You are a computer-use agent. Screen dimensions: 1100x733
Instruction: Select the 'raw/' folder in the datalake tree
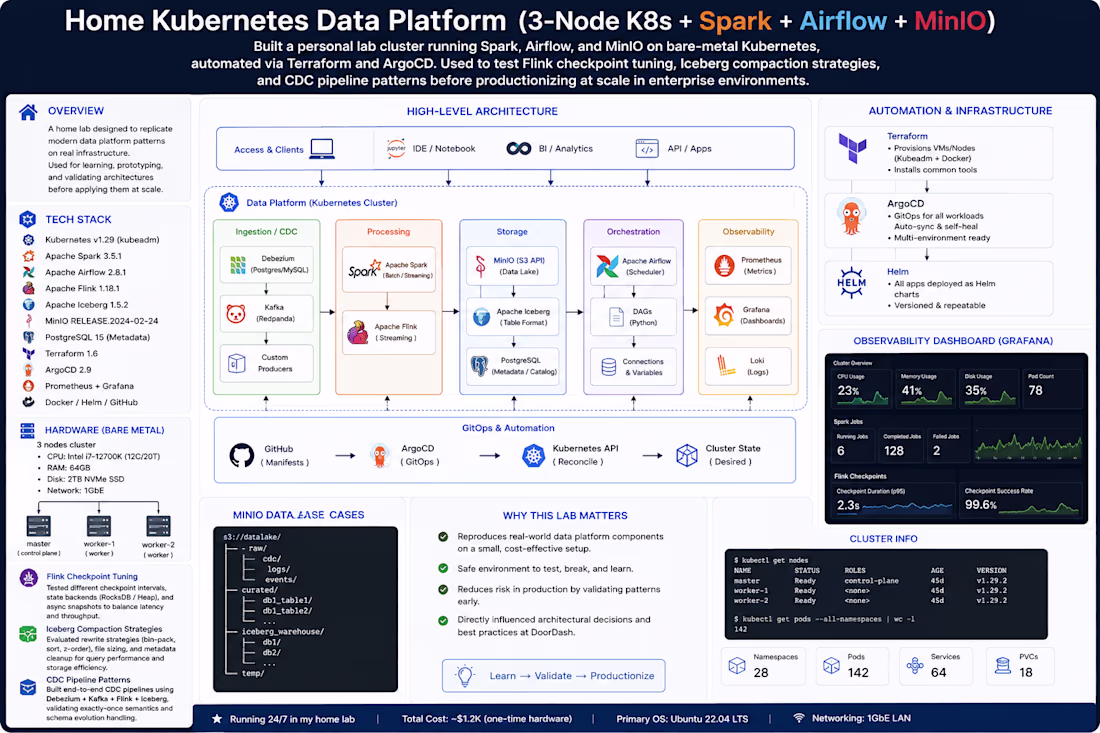pyautogui.click(x=257, y=548)
